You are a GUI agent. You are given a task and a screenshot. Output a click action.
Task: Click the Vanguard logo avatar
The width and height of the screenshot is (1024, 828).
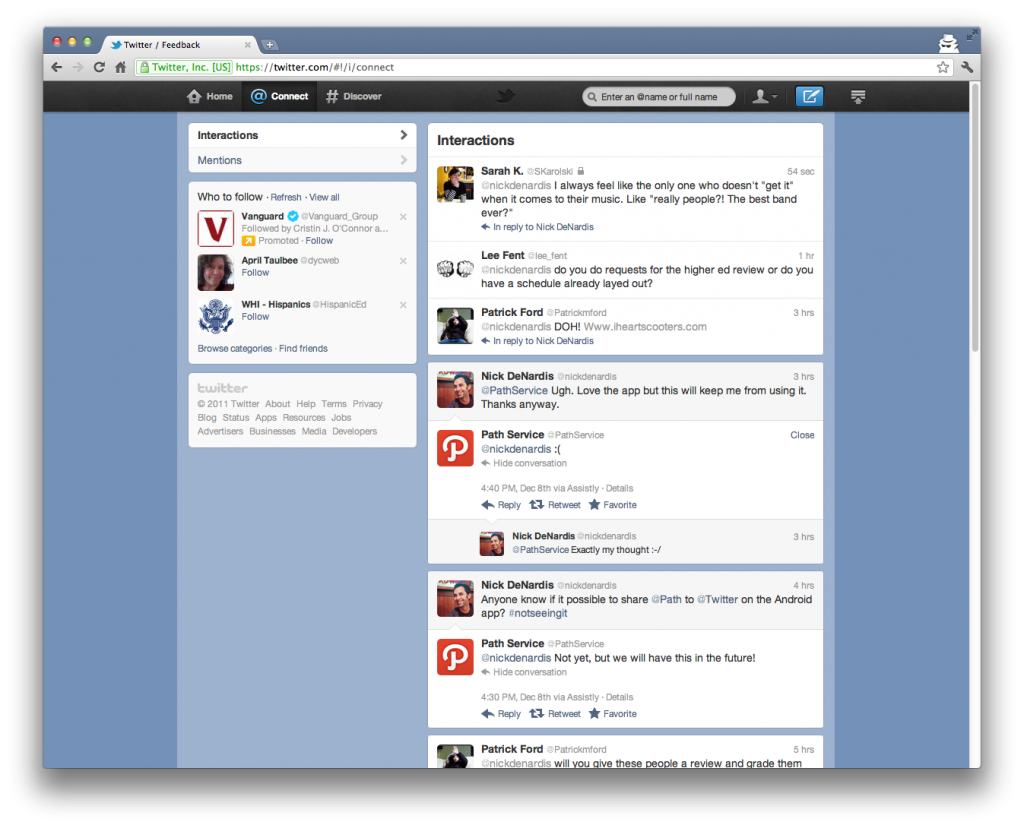pos(216,229)
